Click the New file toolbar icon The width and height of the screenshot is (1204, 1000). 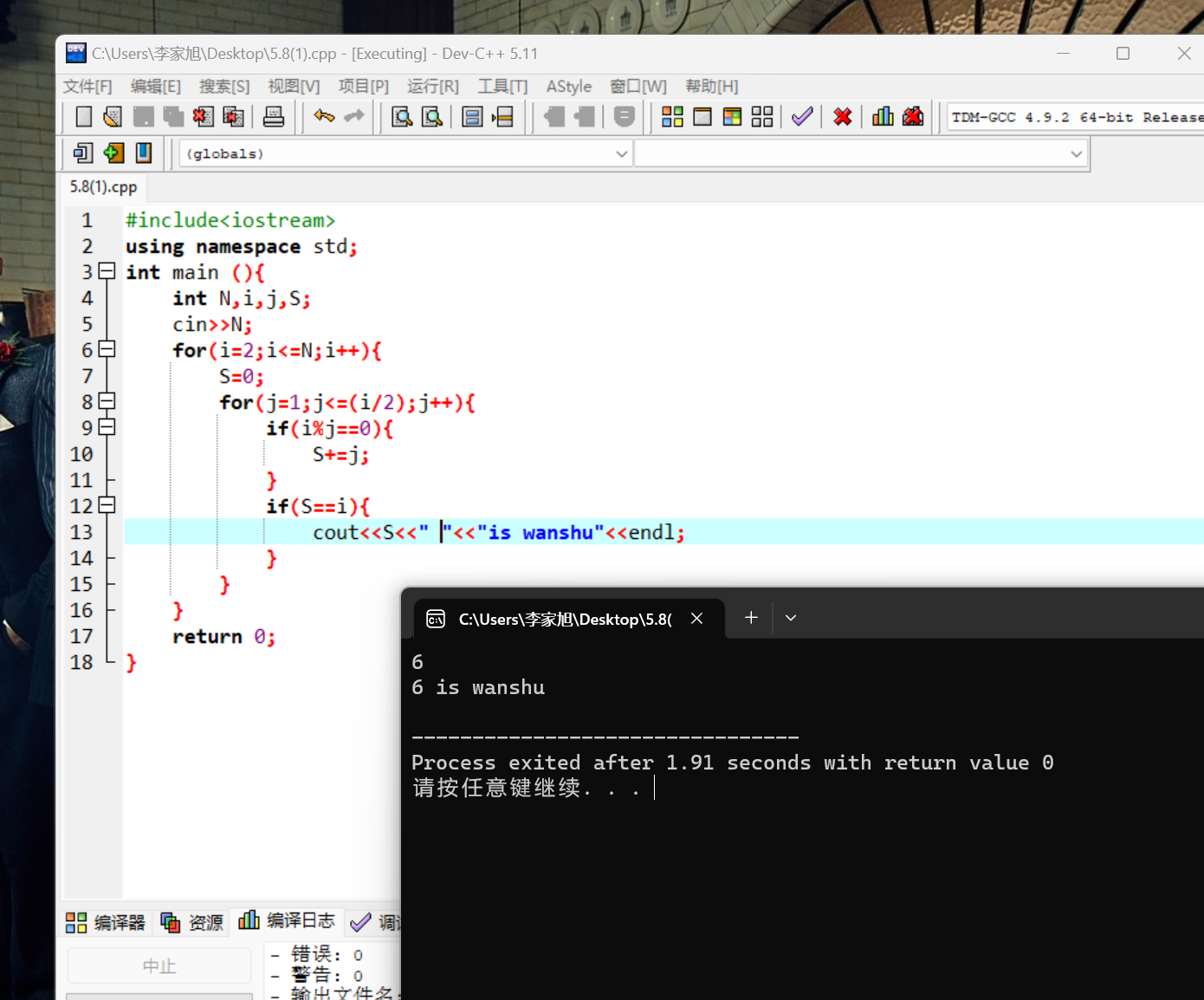pyautogui.click(x=84, y=117)
